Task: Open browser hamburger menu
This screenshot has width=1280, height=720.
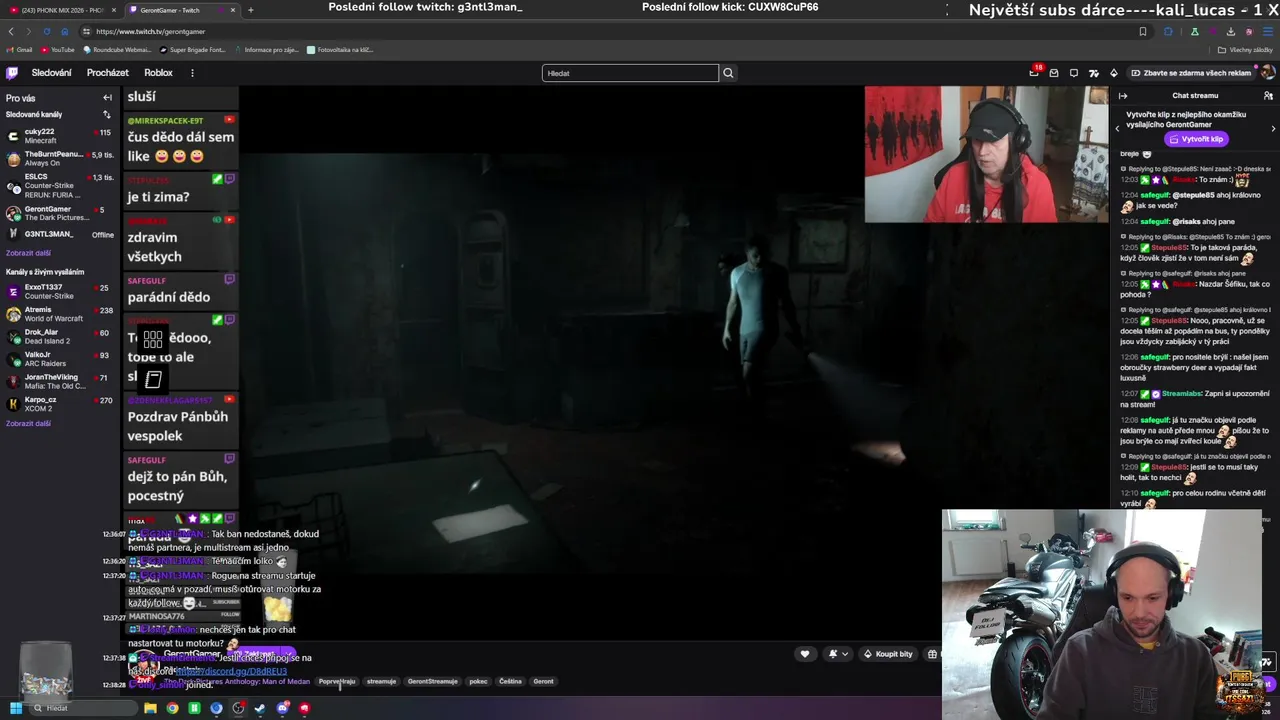Action: 1268,32
